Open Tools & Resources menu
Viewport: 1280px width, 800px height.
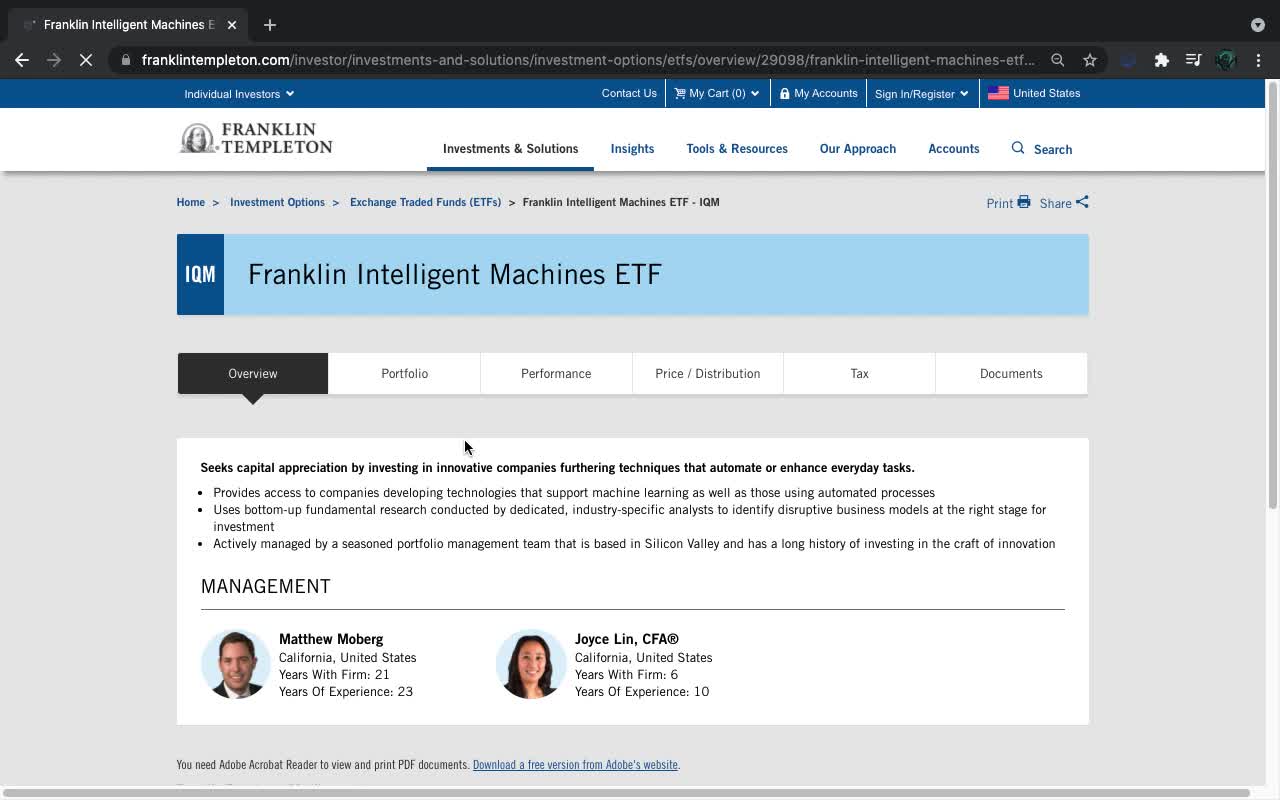coord(737,149)
